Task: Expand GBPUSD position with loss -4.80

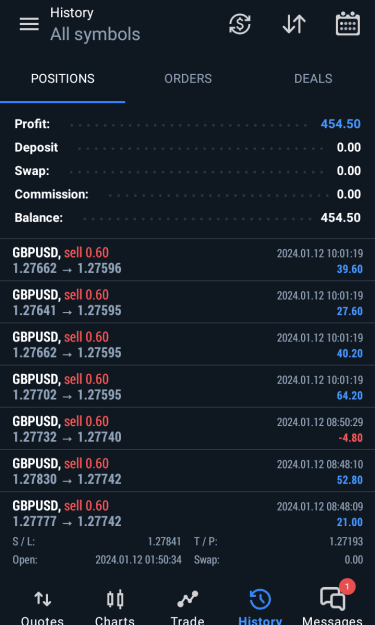Action: [187, 428]
